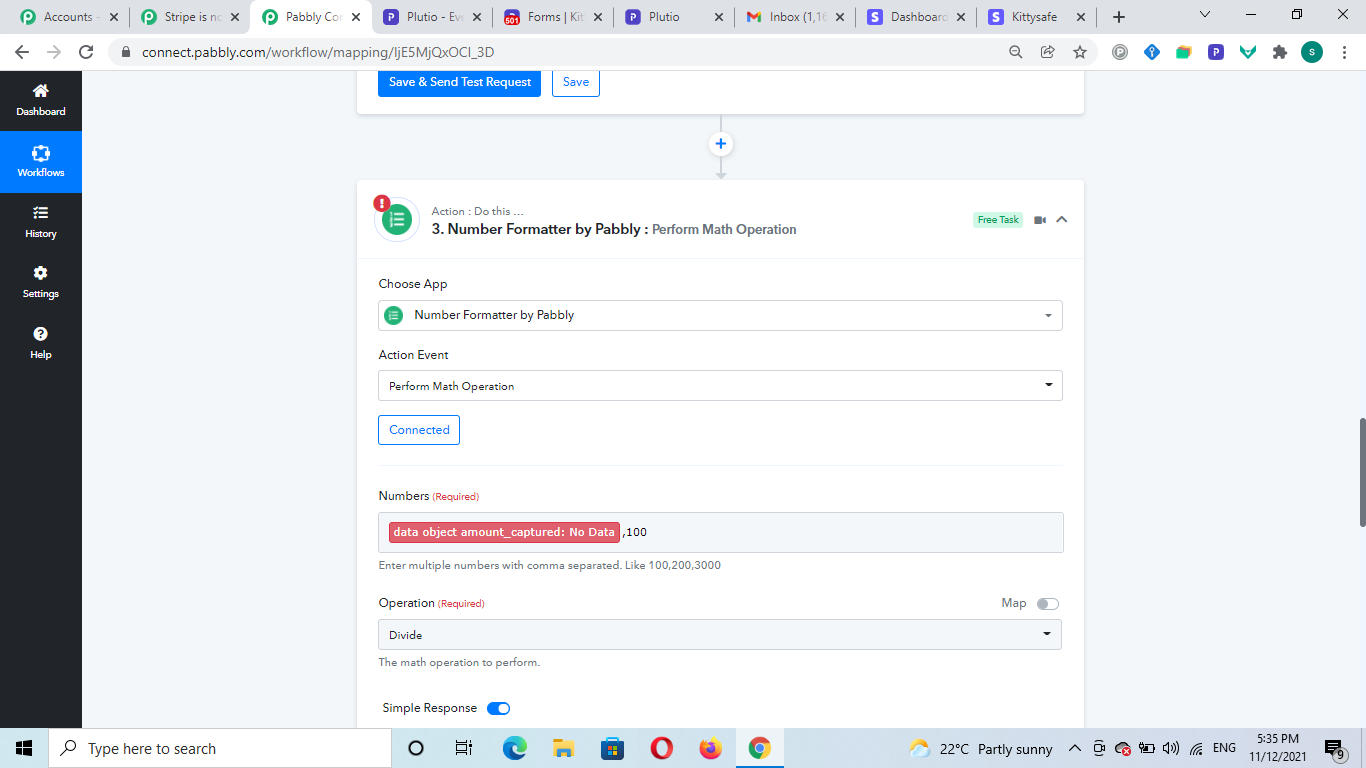Viewport: 1366px width, 768px height.
Task: Click the Chrome taskbar icon
Action: tap(760, 748)
